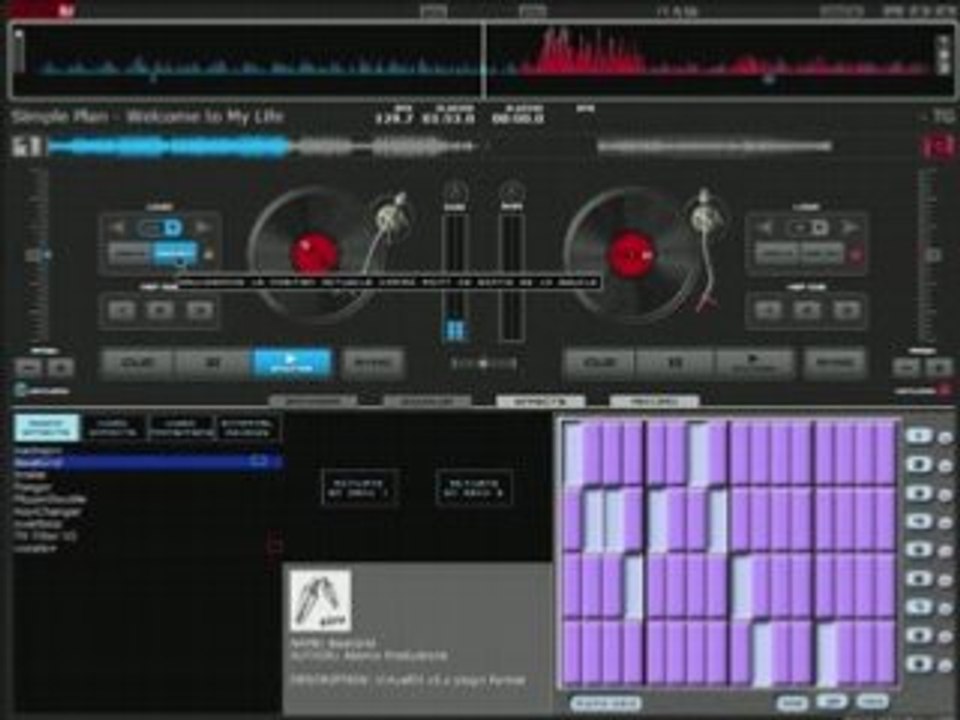This screenshot has height=720, width=960.
Task: Sync the left deck tempo
Action: [x=374, y=363]
